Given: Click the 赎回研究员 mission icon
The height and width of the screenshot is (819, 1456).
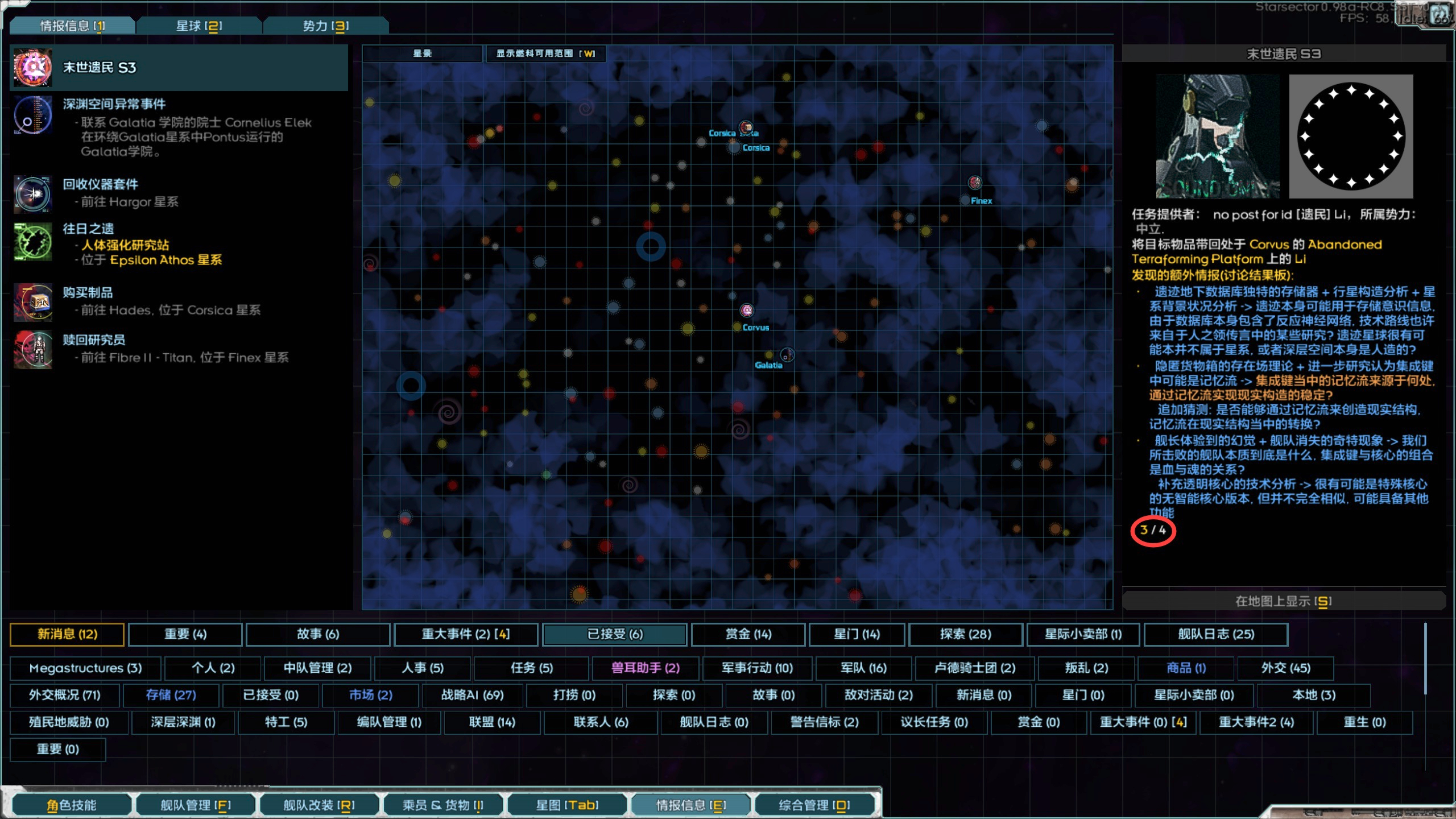Looking at the screenshot, I should pyautogui.click(x=33, y=349).
